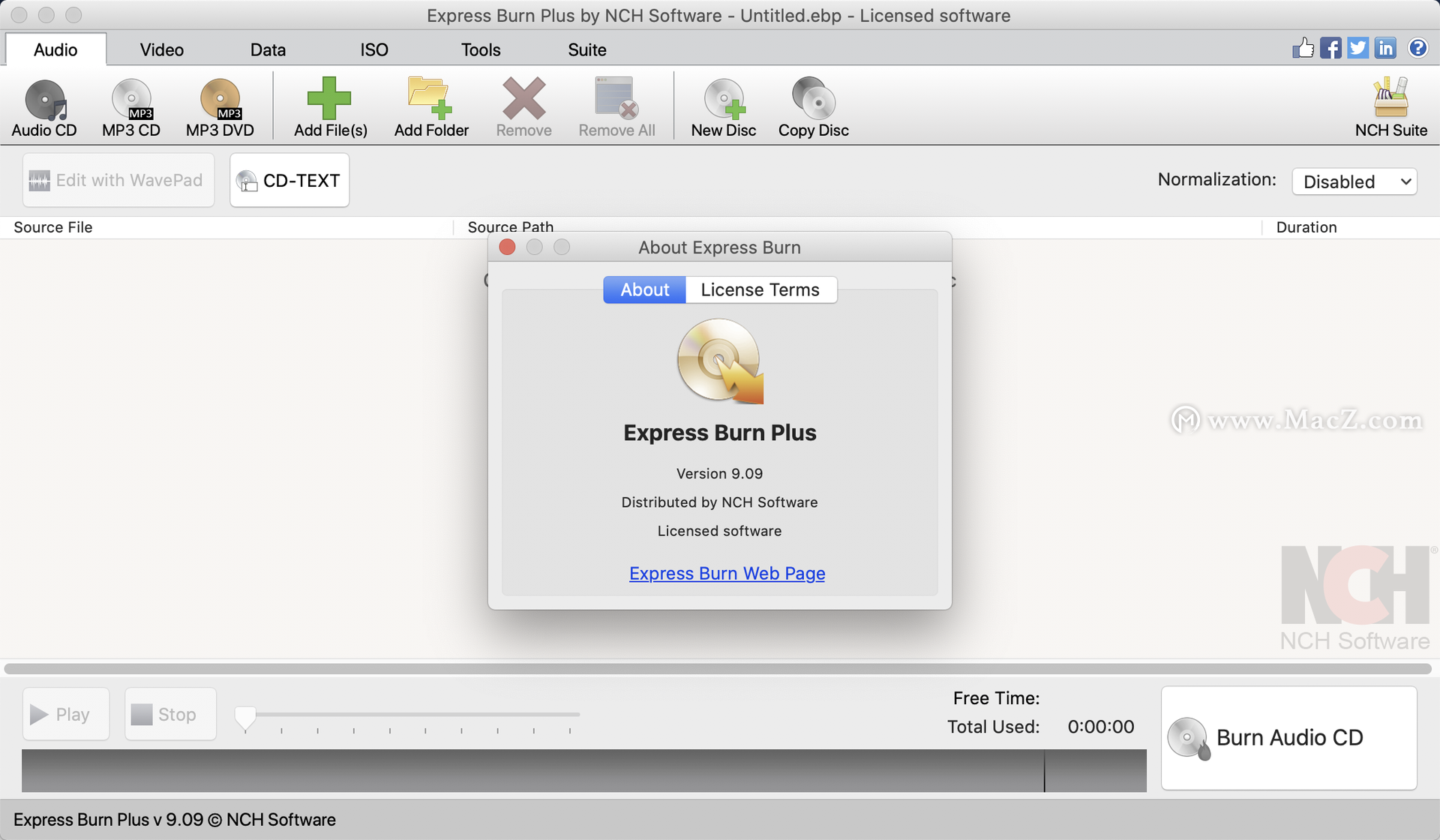Click the Play playback button
Viewport: 1440px width, 840px height.
click(66, 714)
